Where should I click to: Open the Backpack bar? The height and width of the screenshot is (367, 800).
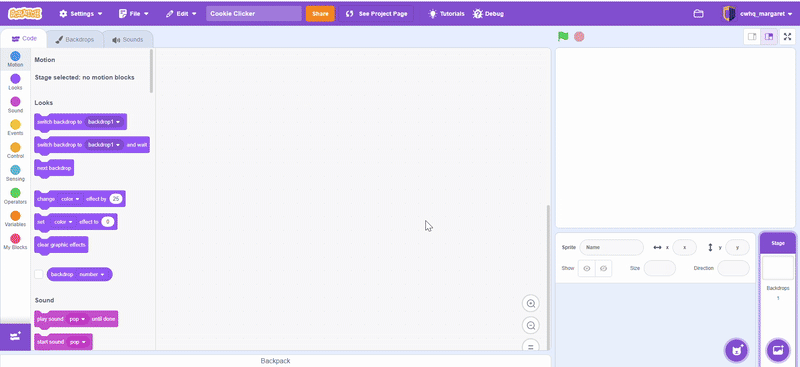click(x=275, y=361)
